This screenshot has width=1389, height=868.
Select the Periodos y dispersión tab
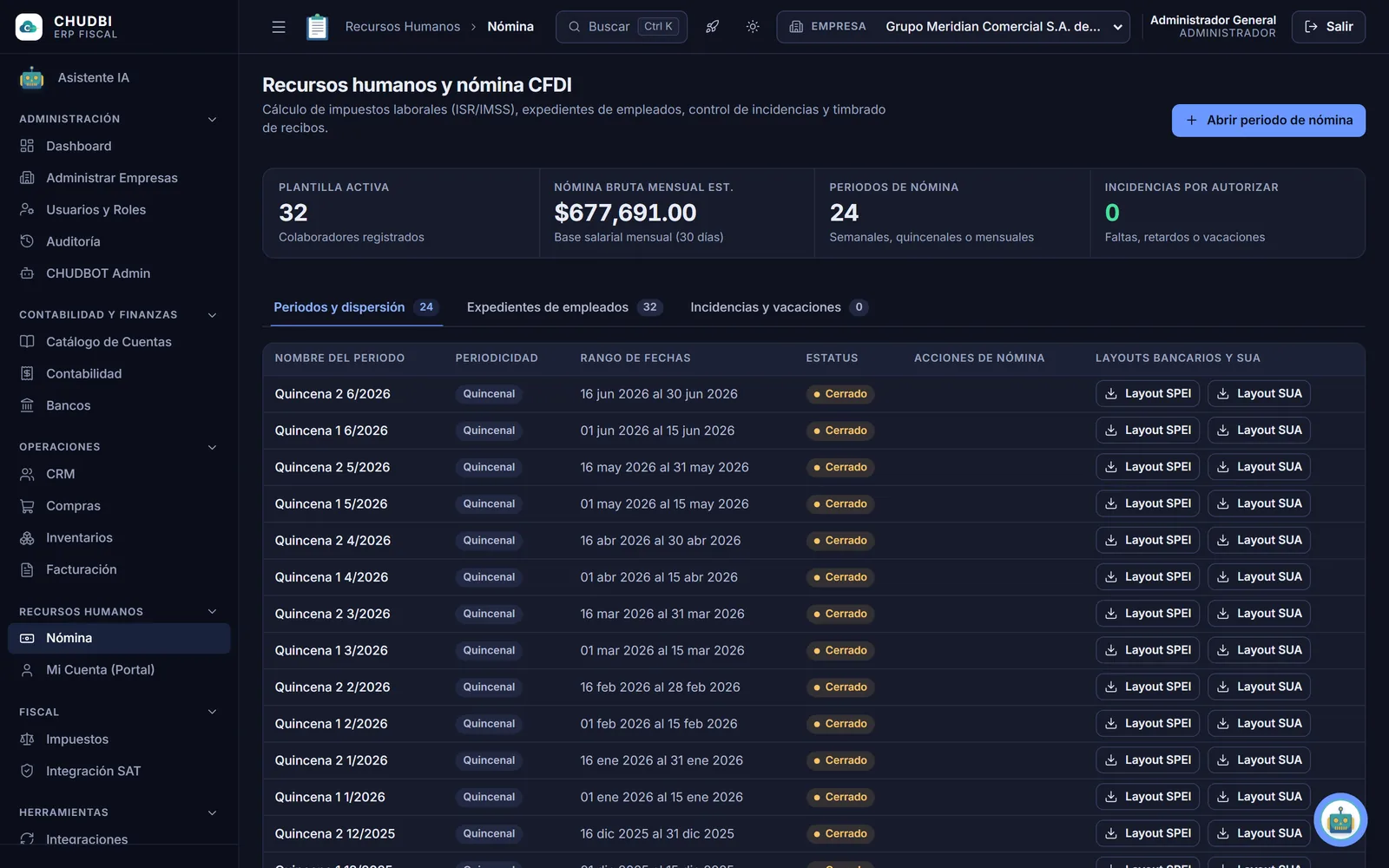(356, 307)
